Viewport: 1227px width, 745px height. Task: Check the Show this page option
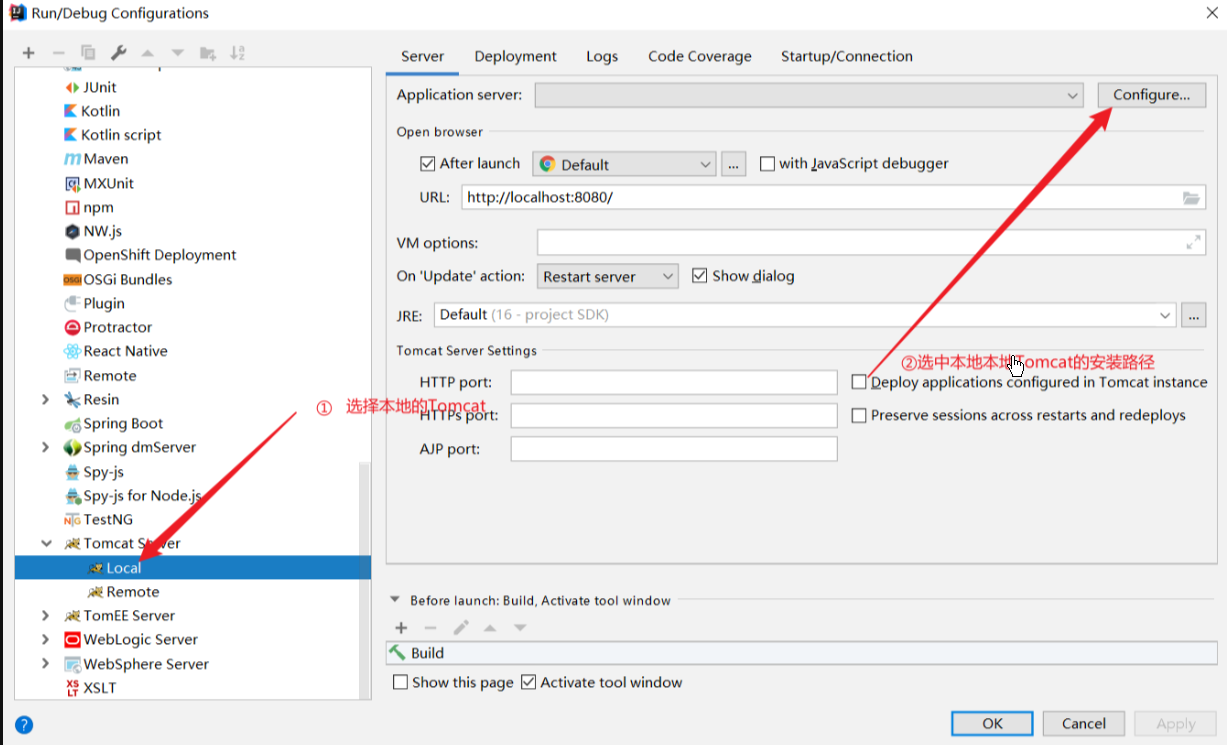[x=401, y=682]
